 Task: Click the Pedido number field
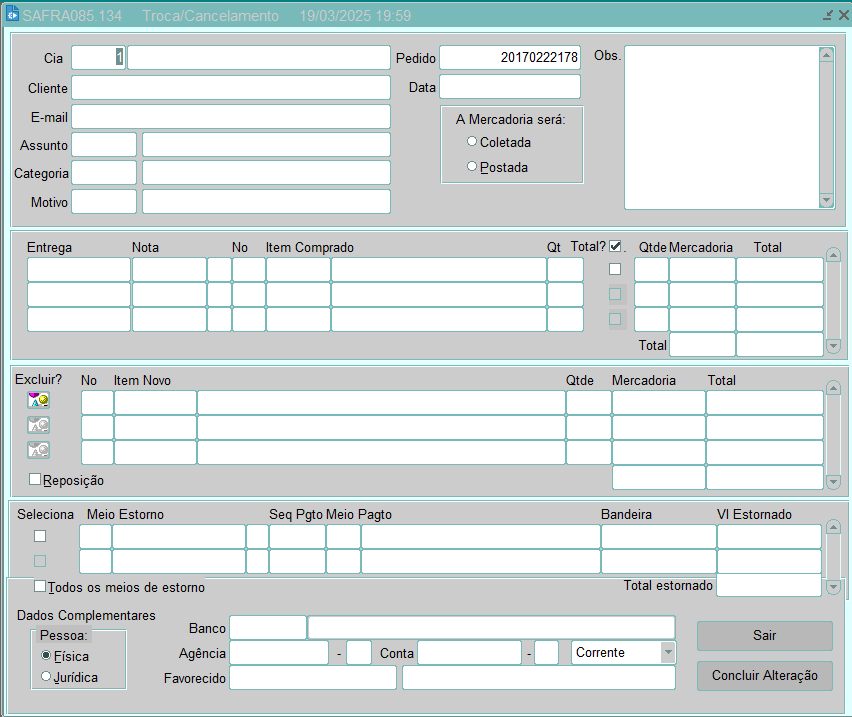510,58
